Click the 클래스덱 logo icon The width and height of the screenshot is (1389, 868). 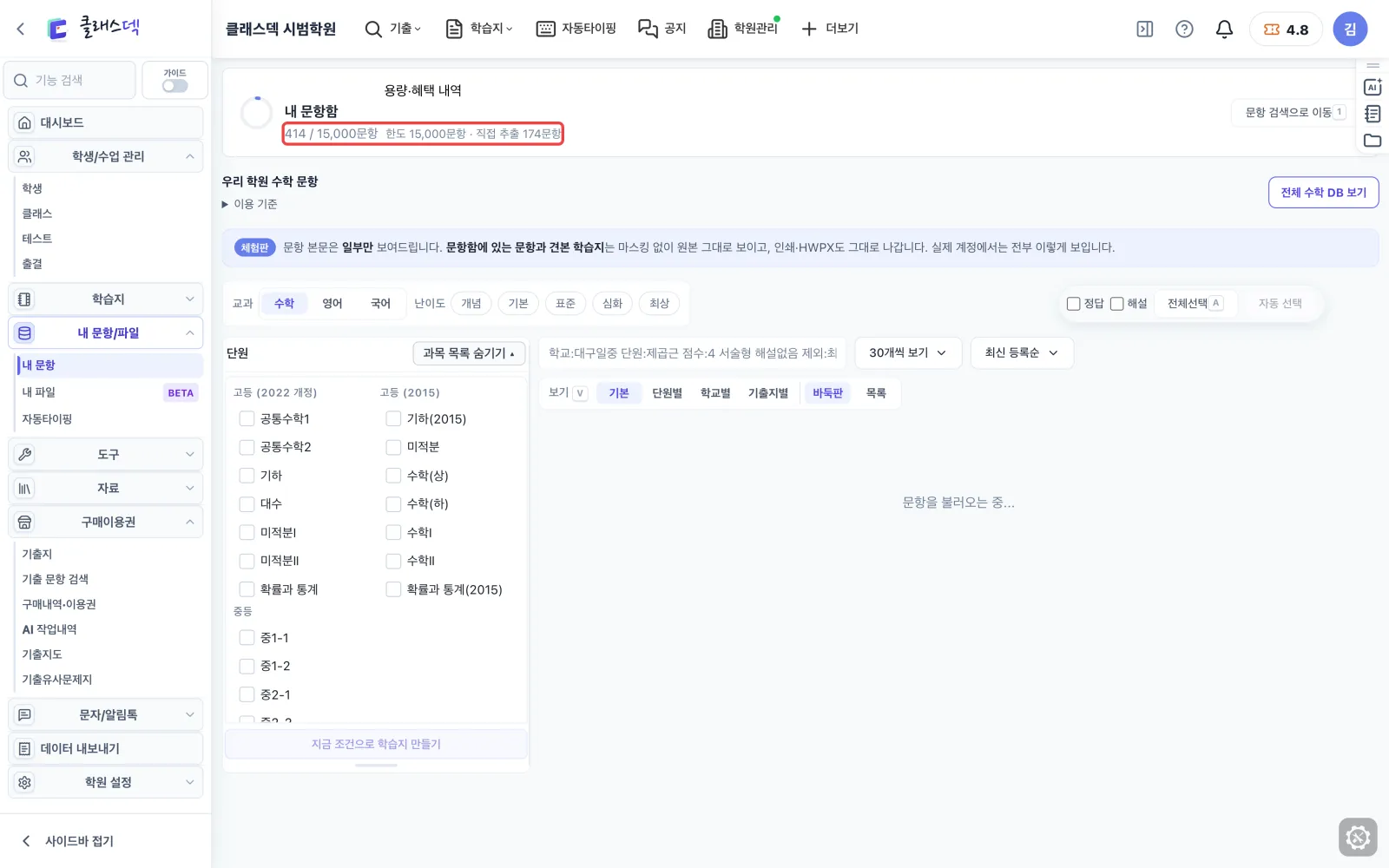coord(57,29)
